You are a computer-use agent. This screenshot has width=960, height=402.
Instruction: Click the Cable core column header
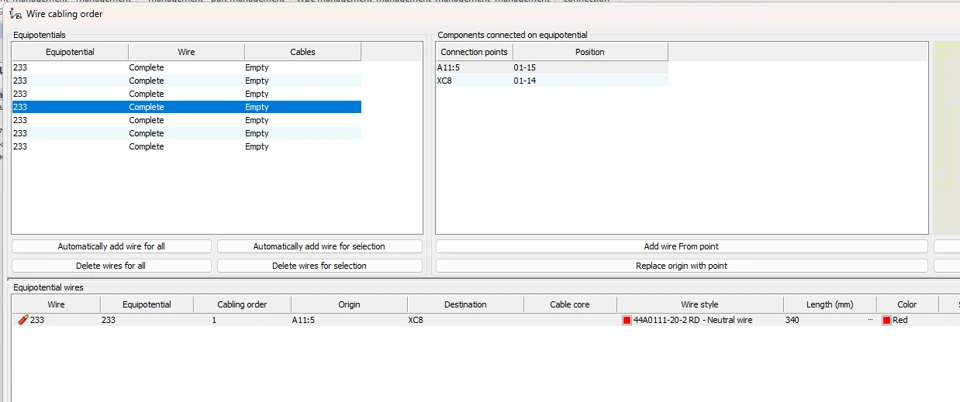[570, 305]
